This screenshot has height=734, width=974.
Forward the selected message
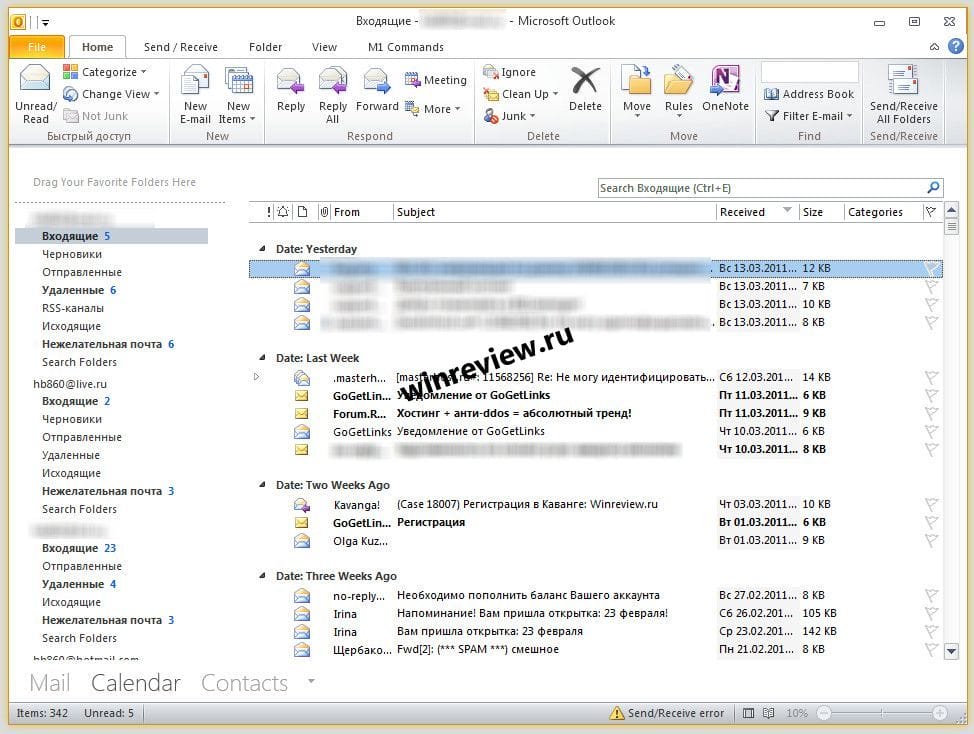[377, 91]
